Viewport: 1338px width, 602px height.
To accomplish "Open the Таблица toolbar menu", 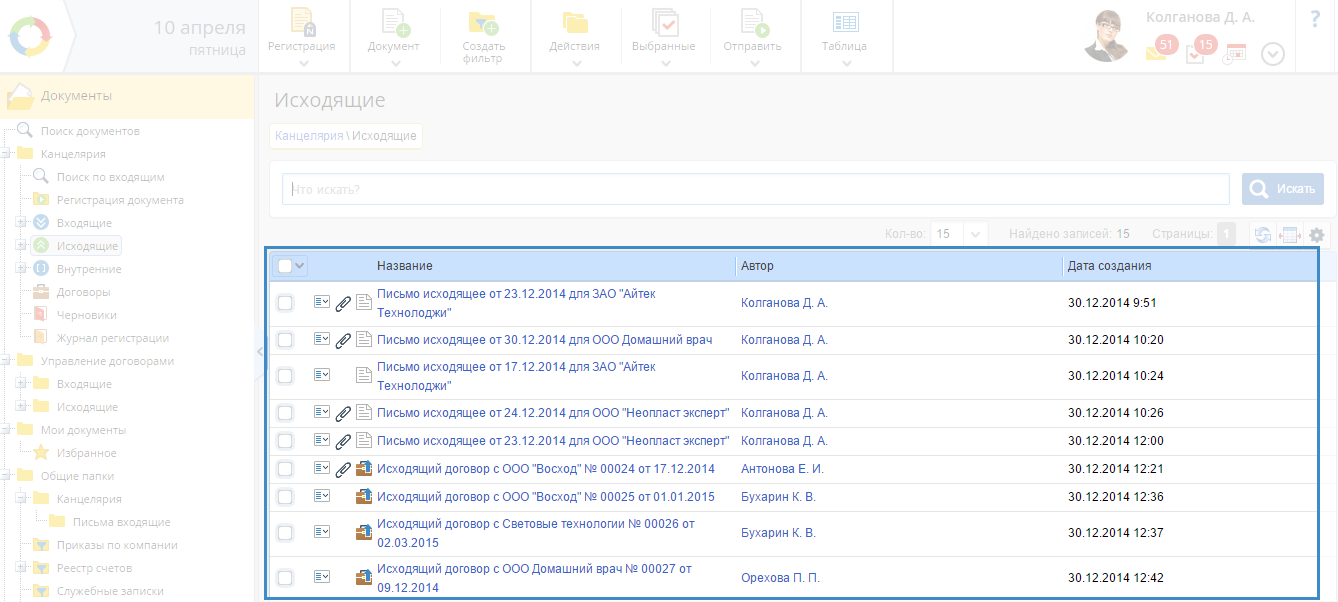I will coord(846,36).
